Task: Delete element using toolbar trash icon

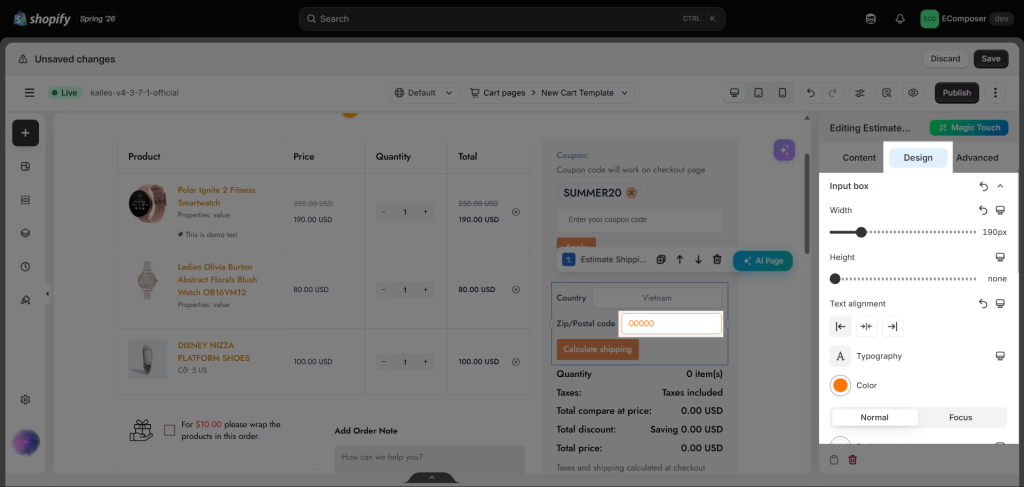Action: [717, 260]
